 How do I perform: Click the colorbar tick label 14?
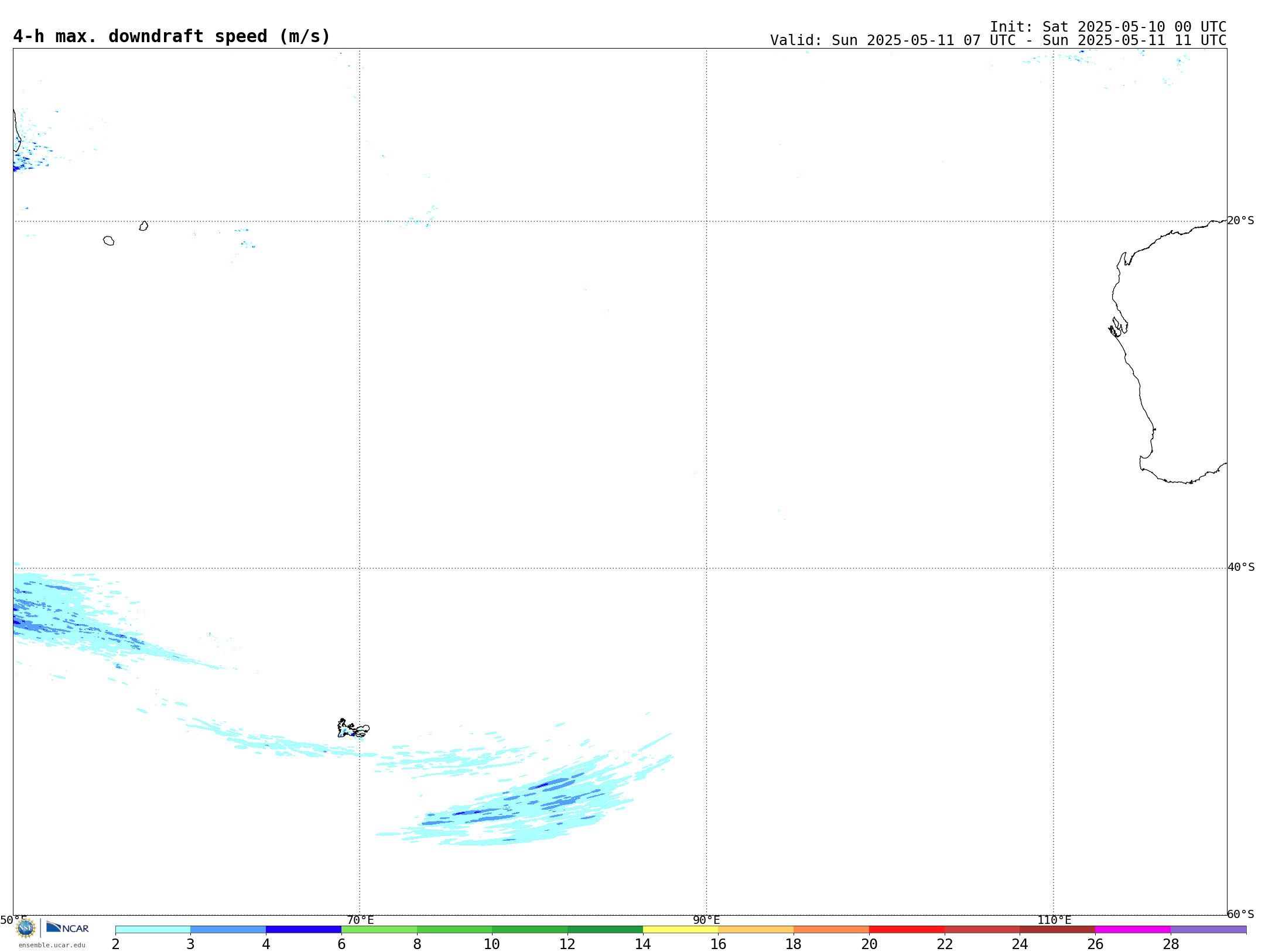(x=643, y=944)
